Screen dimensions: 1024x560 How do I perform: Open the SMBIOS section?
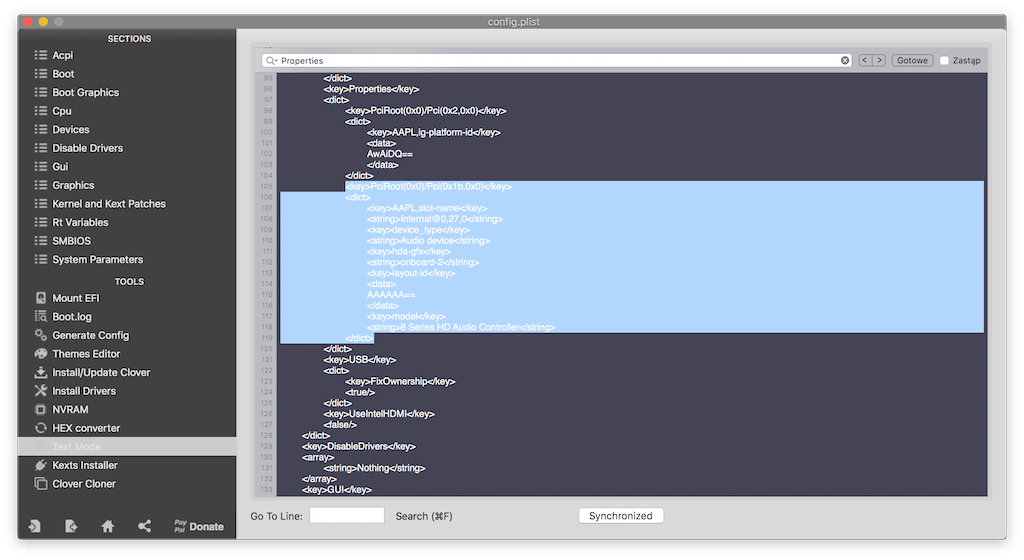coord(71,241)
